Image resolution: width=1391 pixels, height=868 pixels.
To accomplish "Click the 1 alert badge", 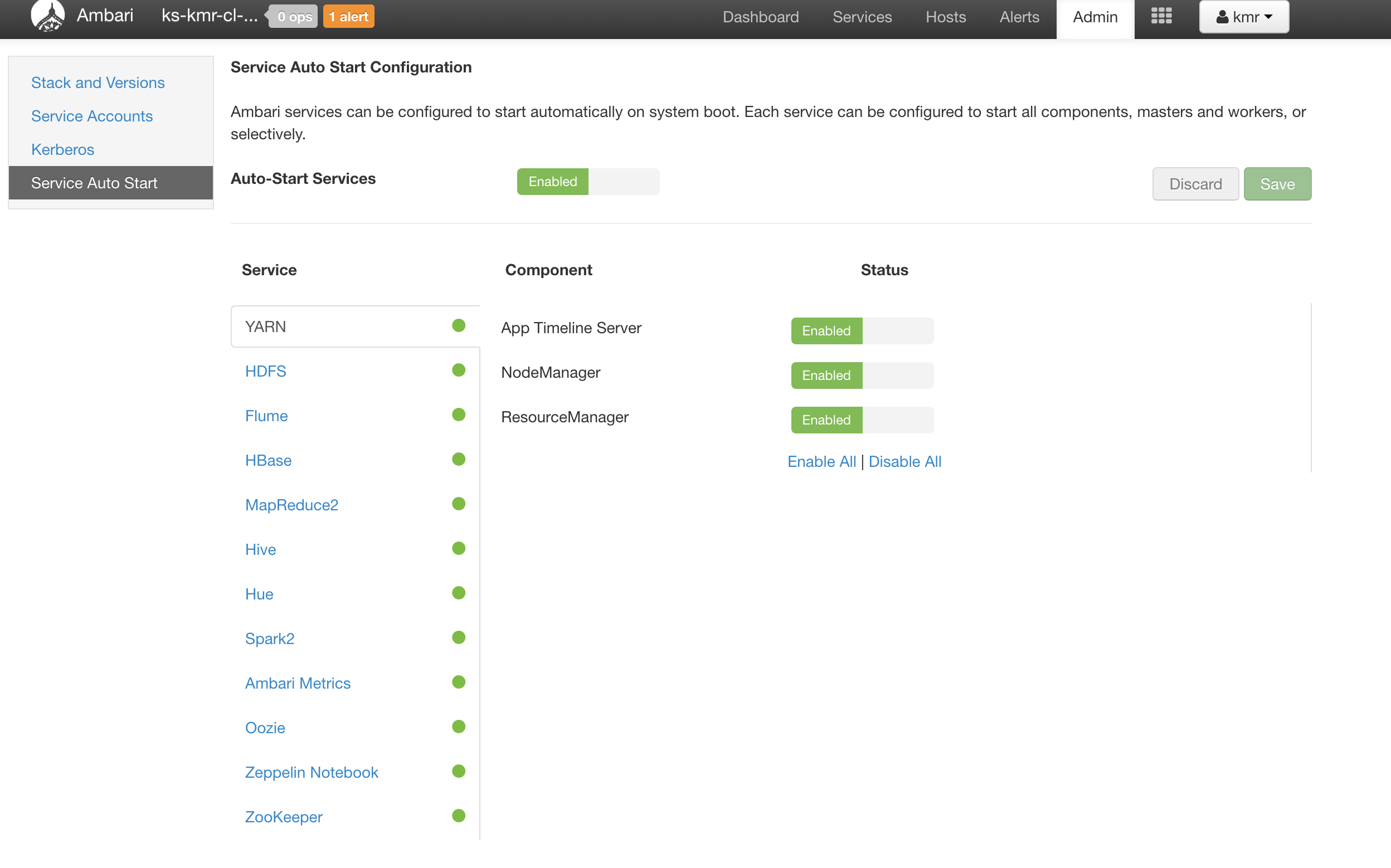I will tap(348, 16).
